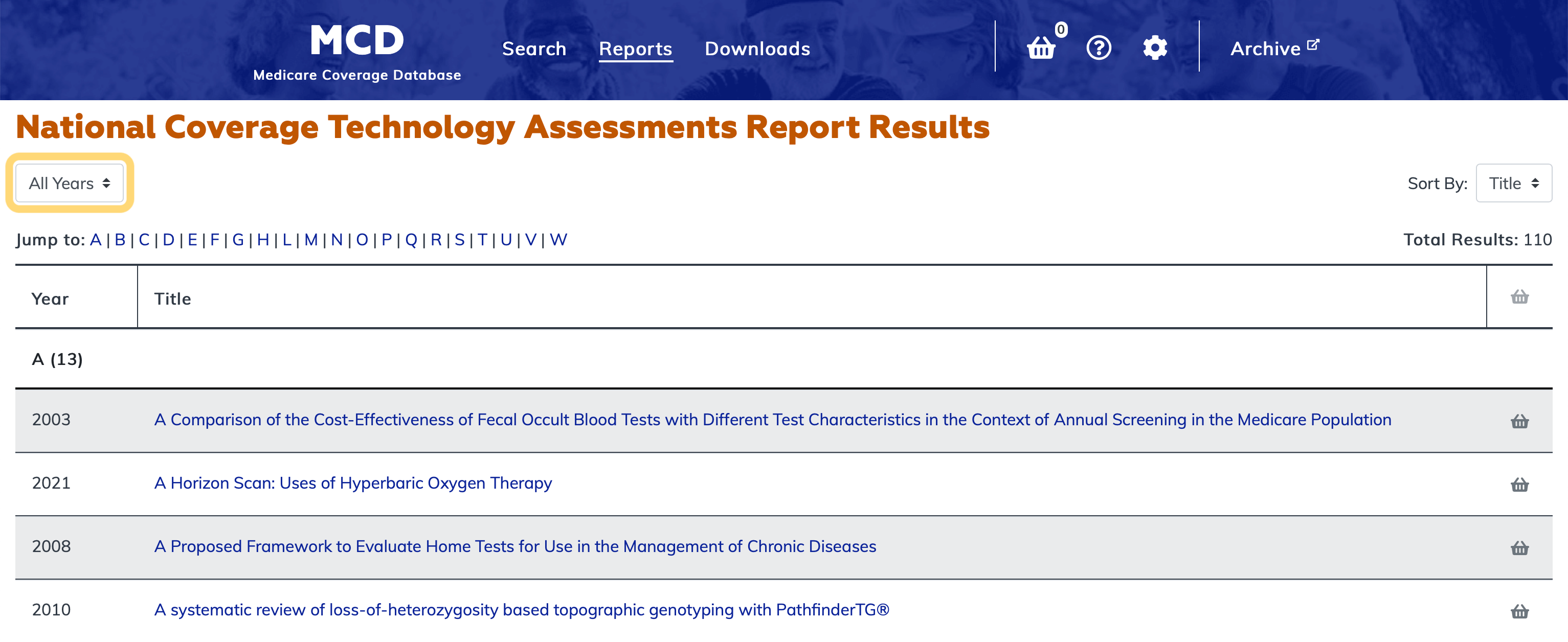This screenshot has height=642, width=1568.
Task: Jump to letter M in results
Action: pyautogui.click(x=311, y=240)
